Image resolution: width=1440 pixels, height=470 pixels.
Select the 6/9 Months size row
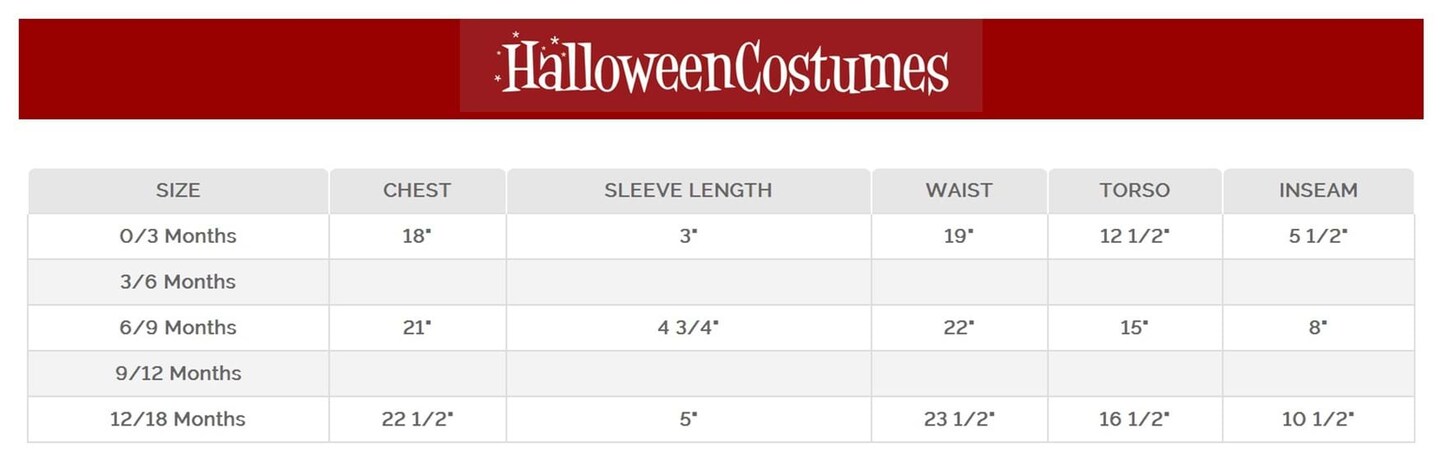(178, 328)
